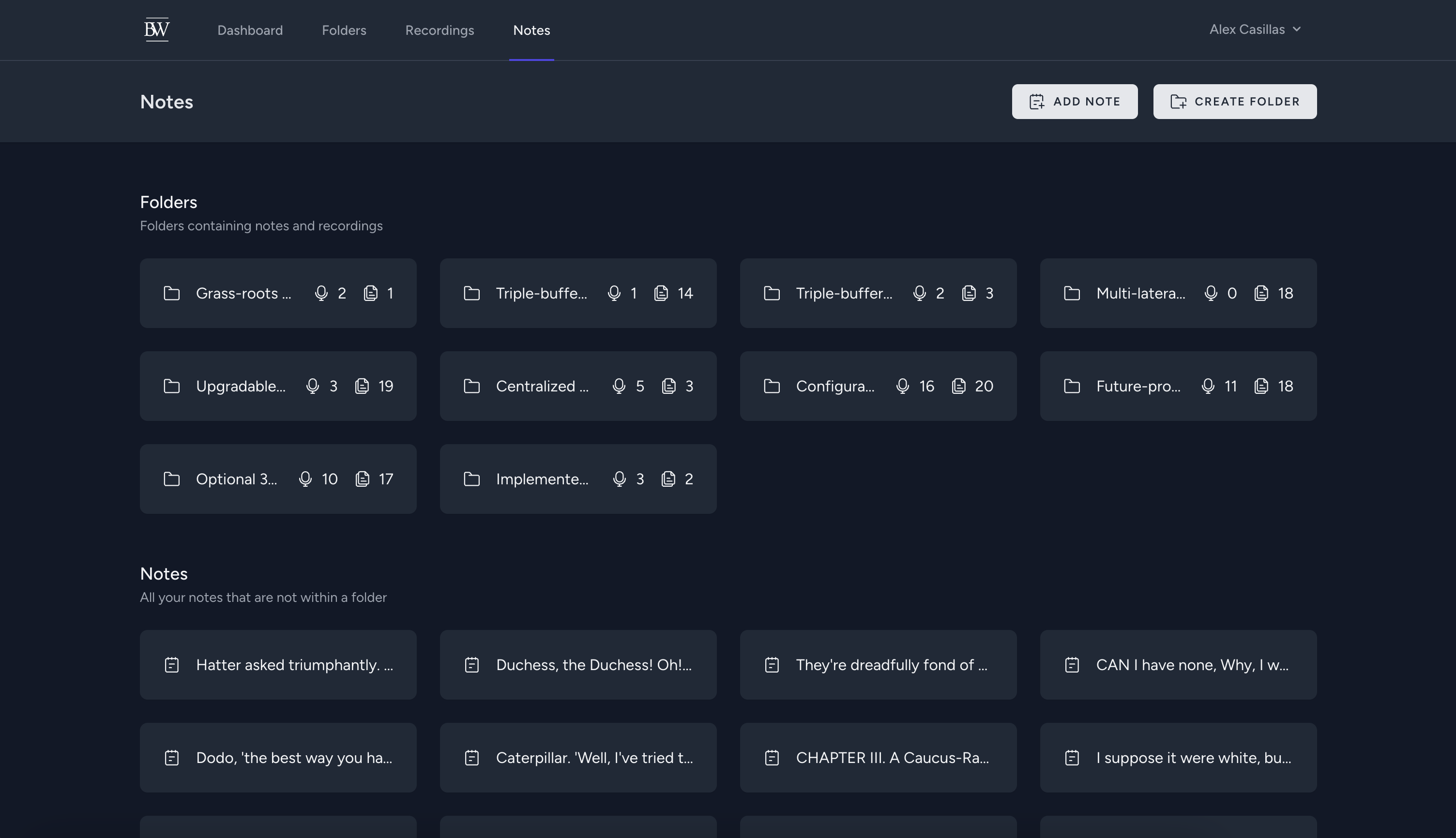The width and height of the screenshot is (1456, 838).
Task: Click documents icon on Upgradable... folder card
Action: 362,386
